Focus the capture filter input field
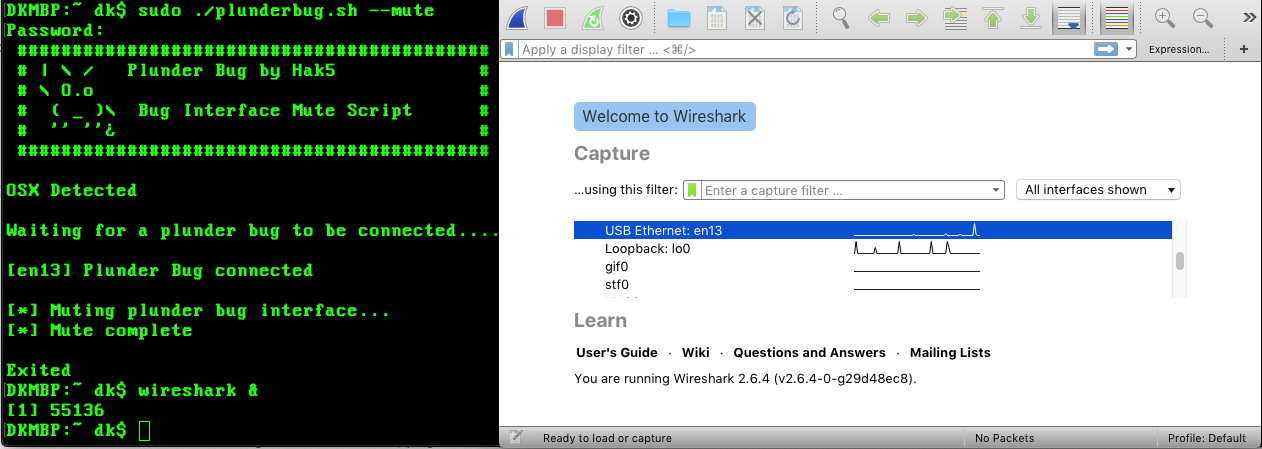The width and height of the screenshot is (1262, 449). coord(844,190)
